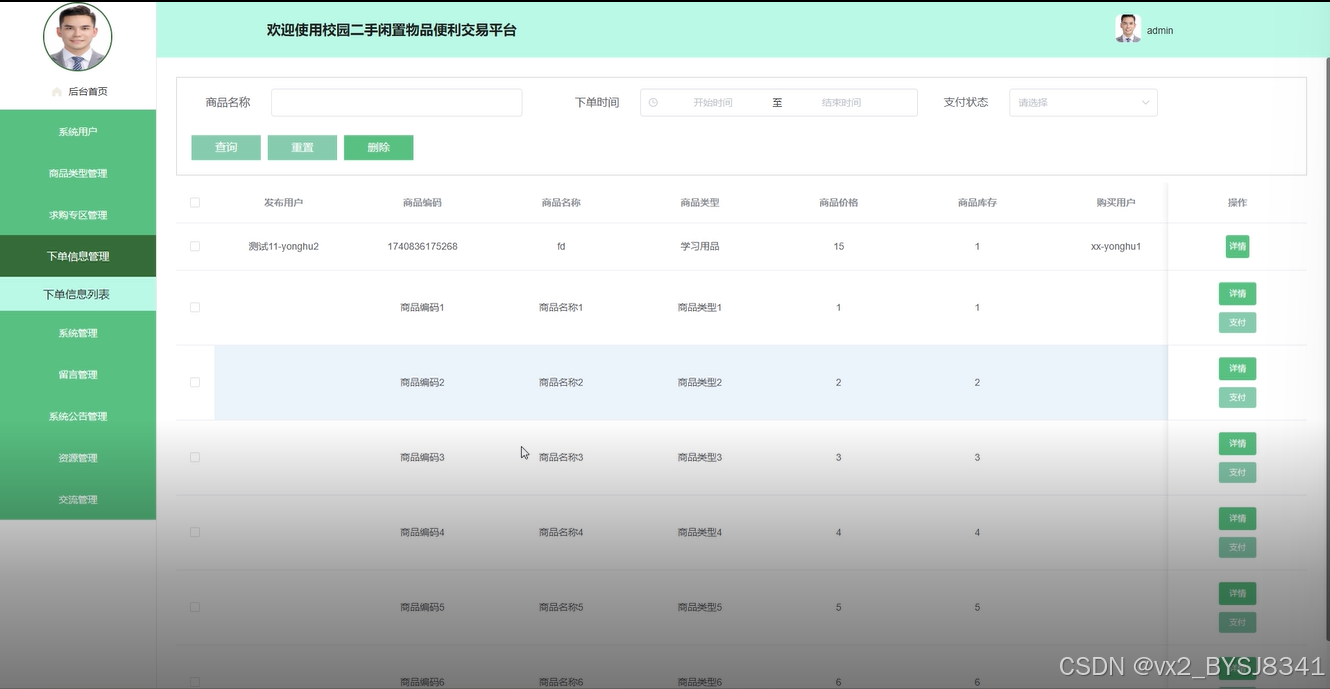Collapse the 下单信息管理 menu

pos(78,256)
